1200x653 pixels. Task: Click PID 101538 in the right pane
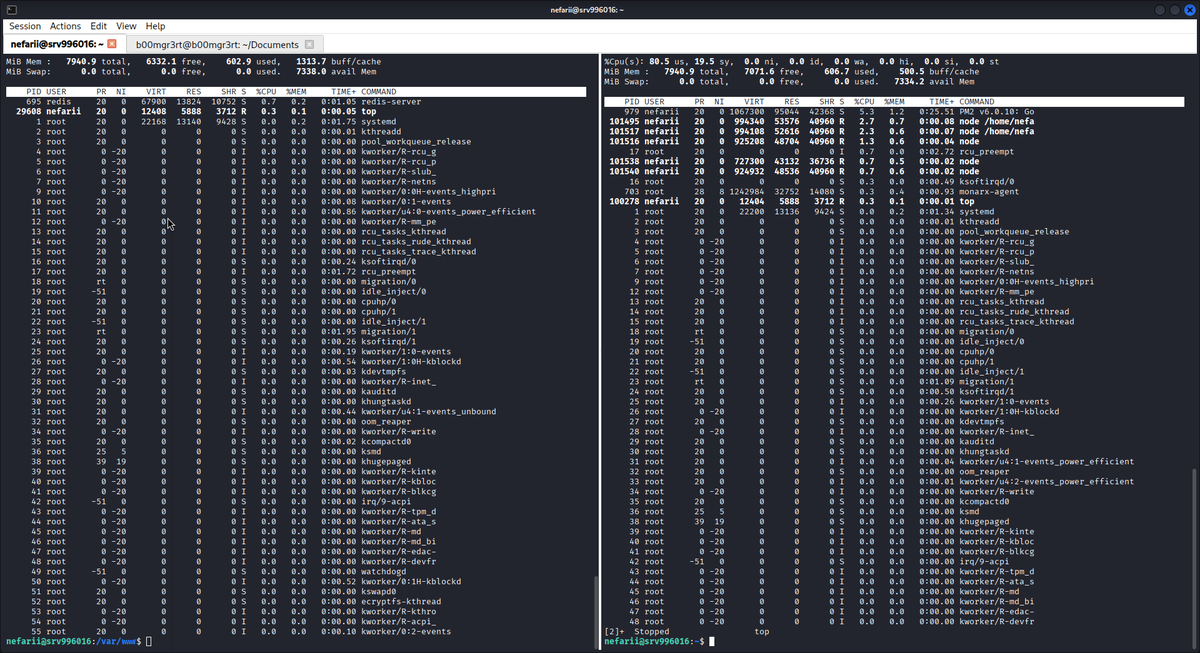[623, 162]
